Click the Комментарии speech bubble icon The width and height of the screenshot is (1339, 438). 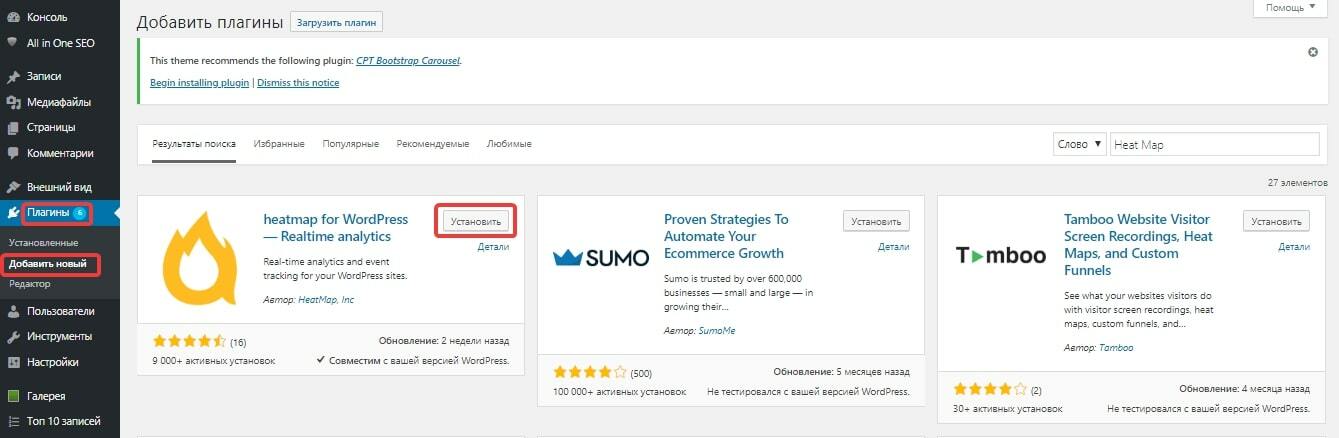(13, 153)
